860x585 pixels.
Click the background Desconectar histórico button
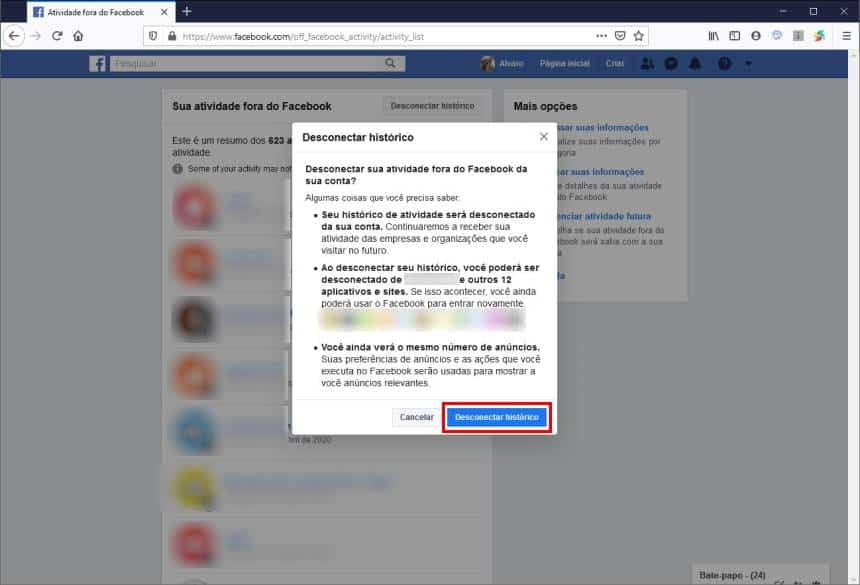[432, 106]
